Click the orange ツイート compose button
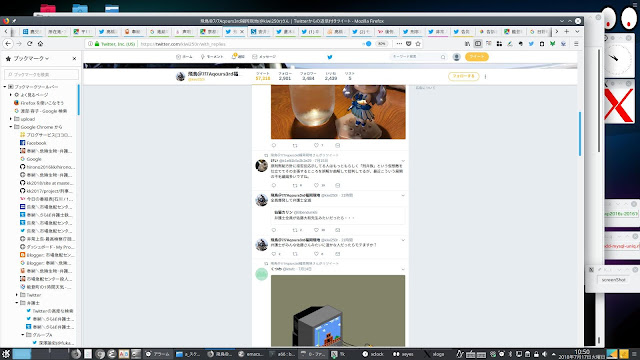 pyautogui.click(x=476, y=57)
